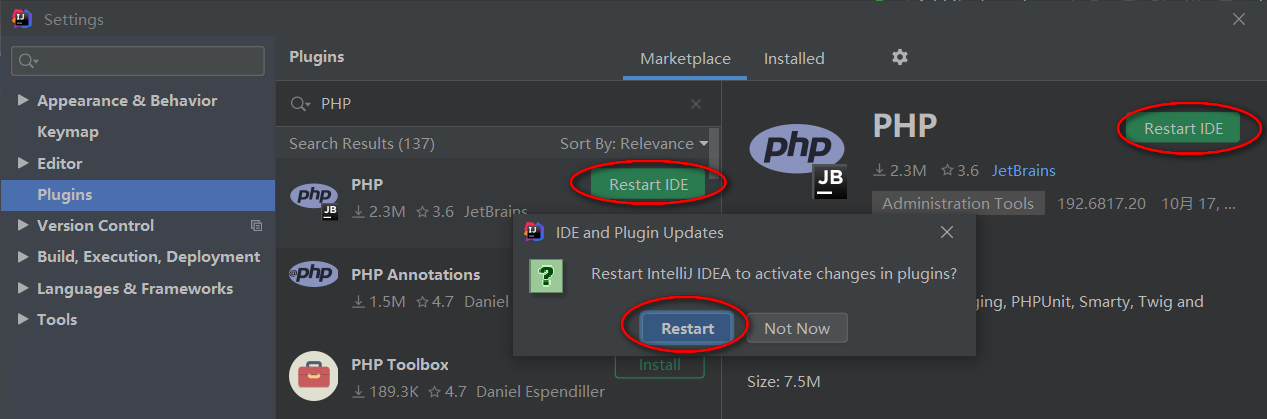Open the plugins gear settings icon

pyautogui.click(x=900, y=57)
